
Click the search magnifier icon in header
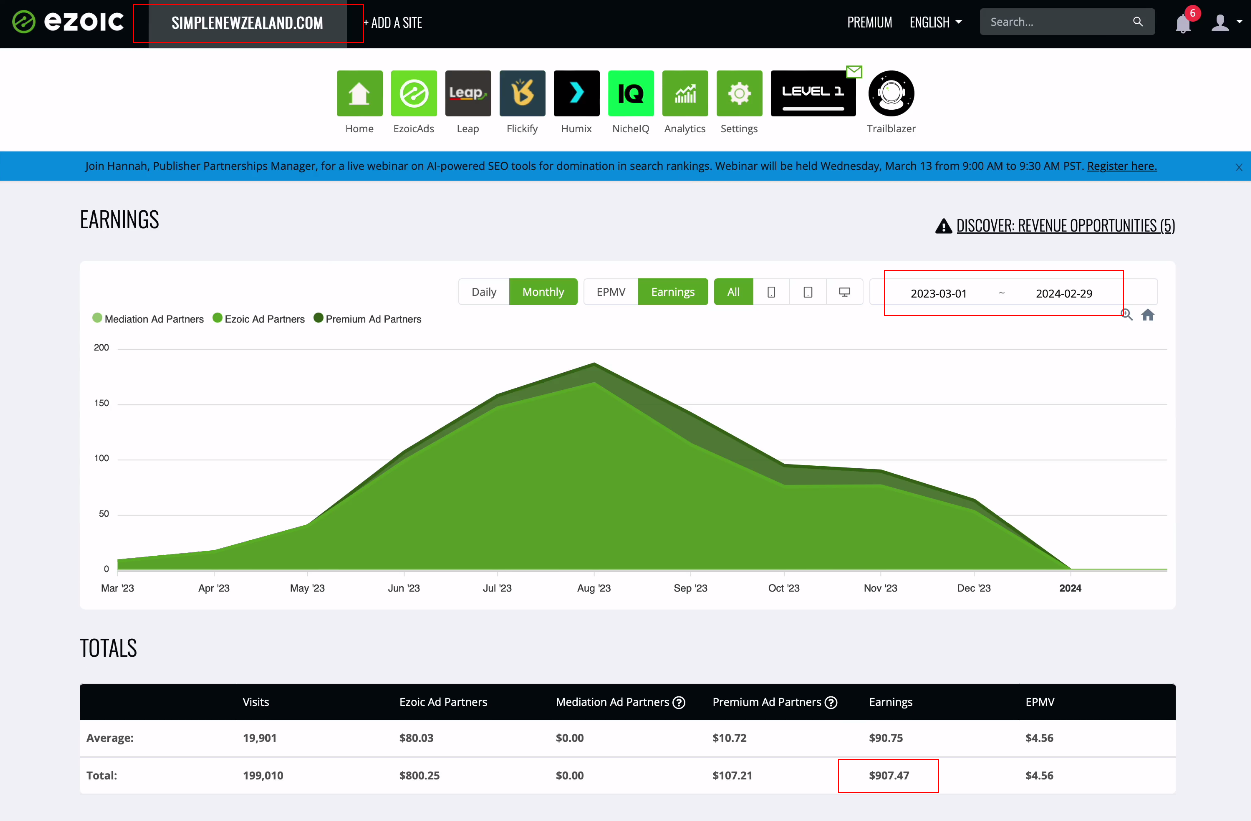tap(1138, 22)
